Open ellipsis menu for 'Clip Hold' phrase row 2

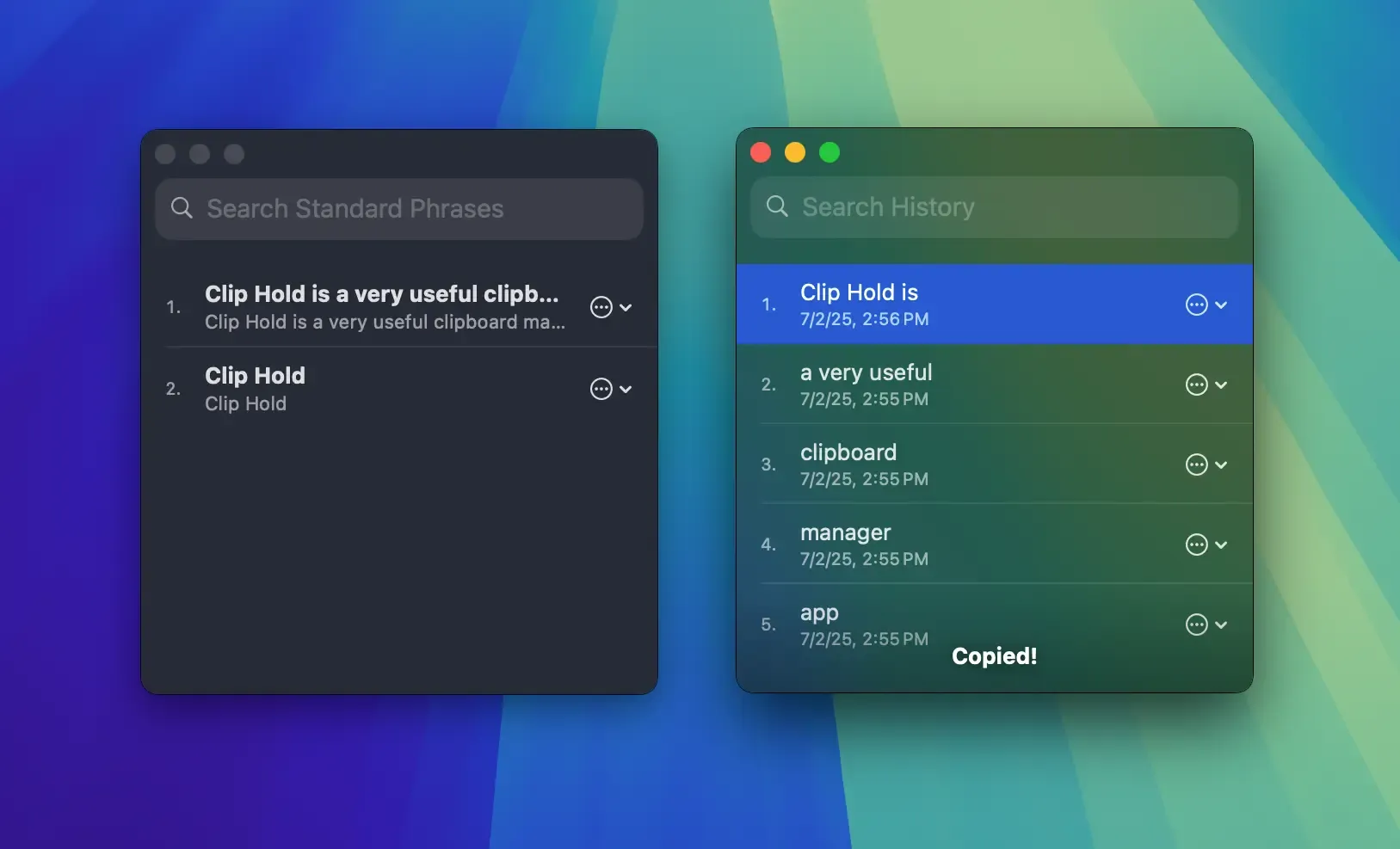pyautogui.click(x=601, y=389)
